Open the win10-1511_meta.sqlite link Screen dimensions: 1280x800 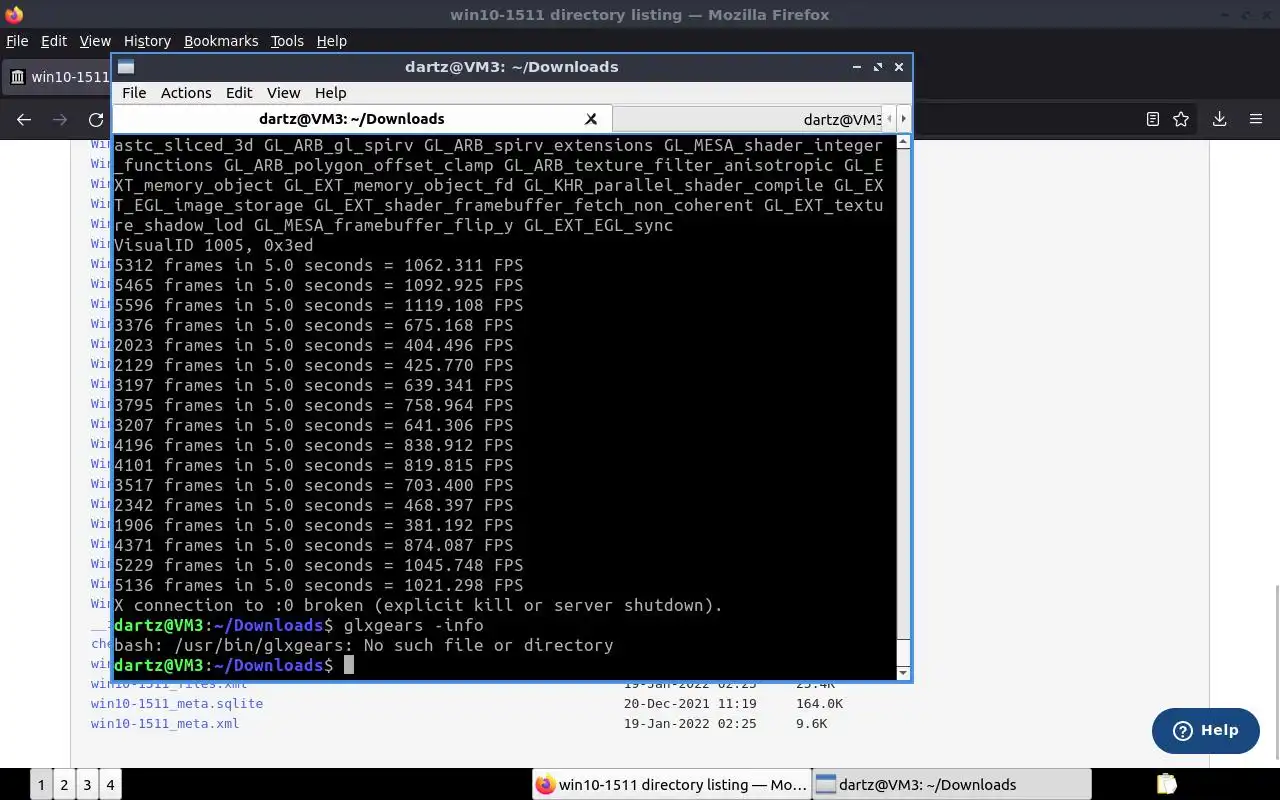coord(177,703)
